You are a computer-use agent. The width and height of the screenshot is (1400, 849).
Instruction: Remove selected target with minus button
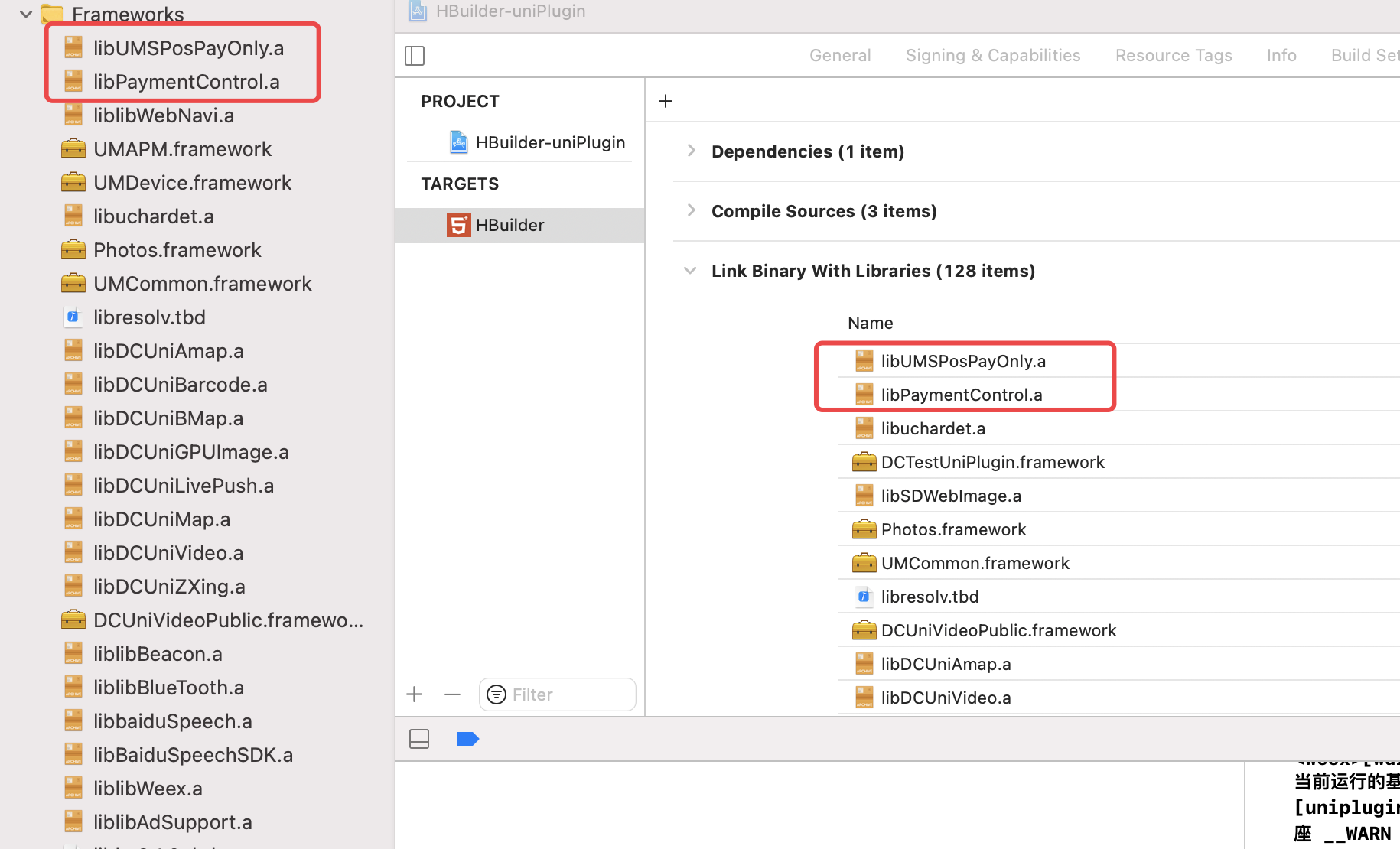452,694
